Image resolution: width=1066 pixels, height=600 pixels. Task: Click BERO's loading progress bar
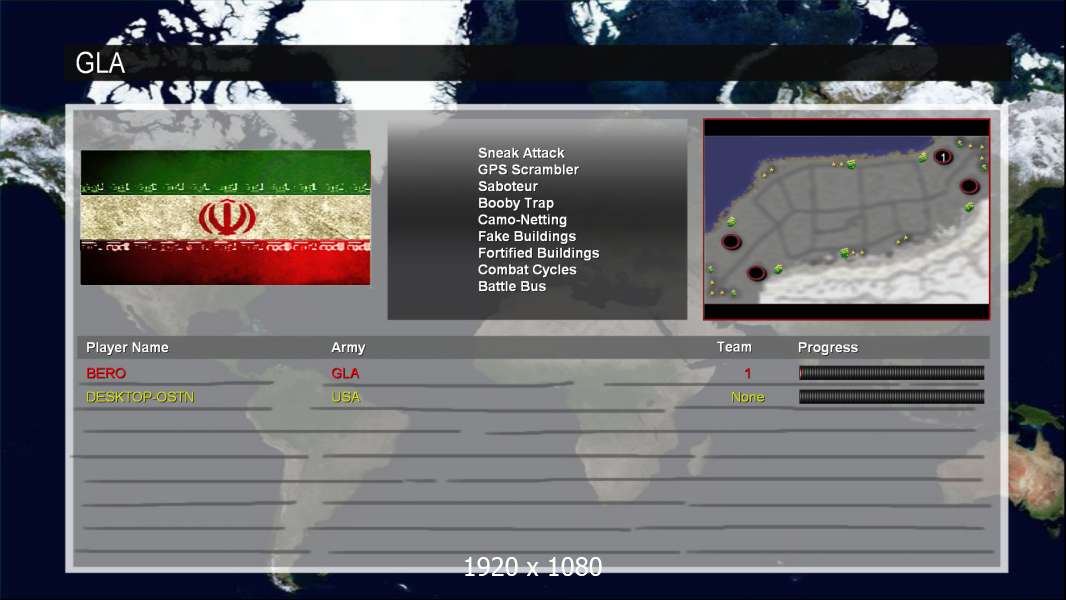[x=891, y=372]
